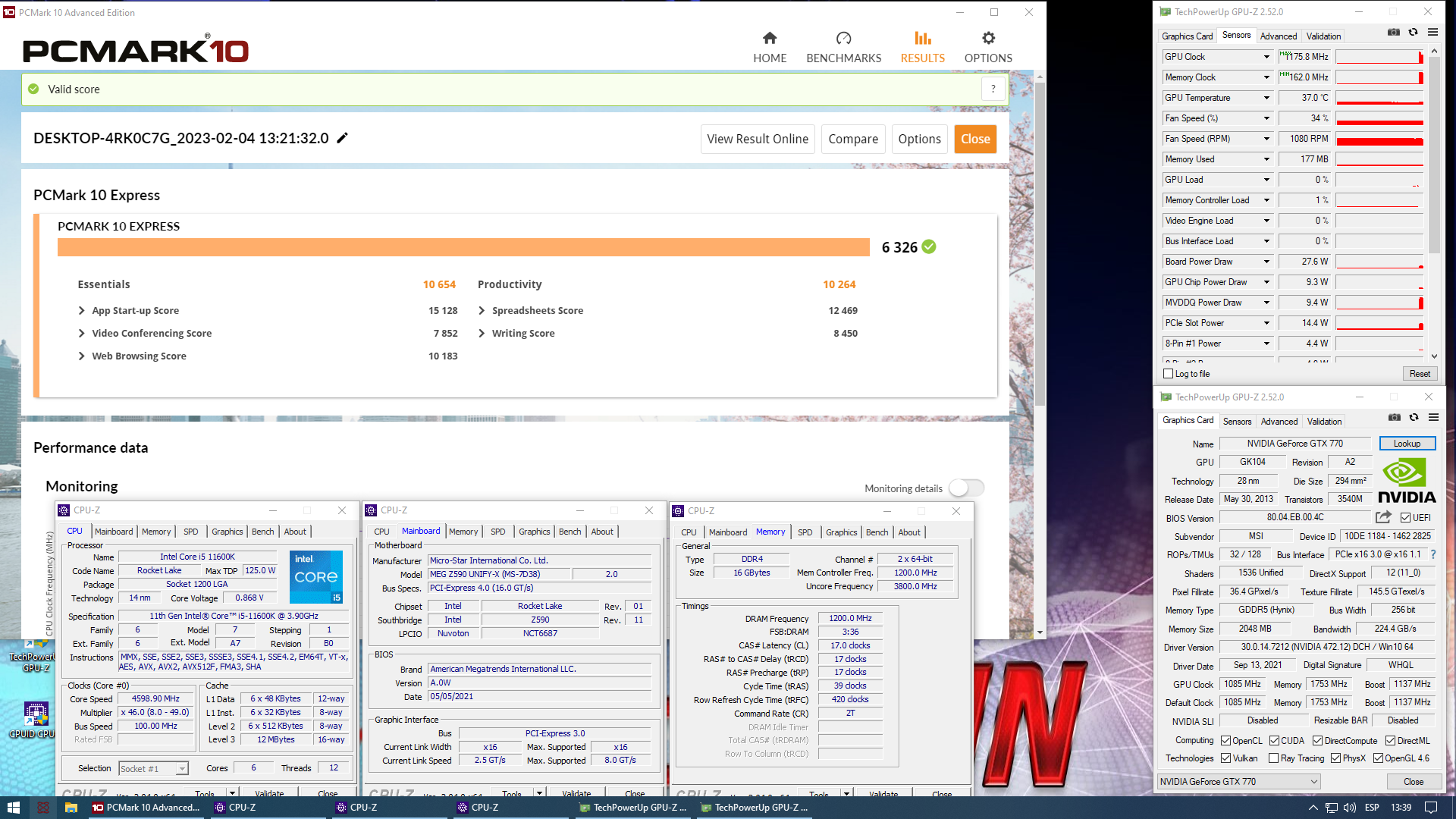This screenshot has width=1456, height=819.
Task: Open the NVIDIA GeForce GTX 770 selector
Action: pos(1239,782)
